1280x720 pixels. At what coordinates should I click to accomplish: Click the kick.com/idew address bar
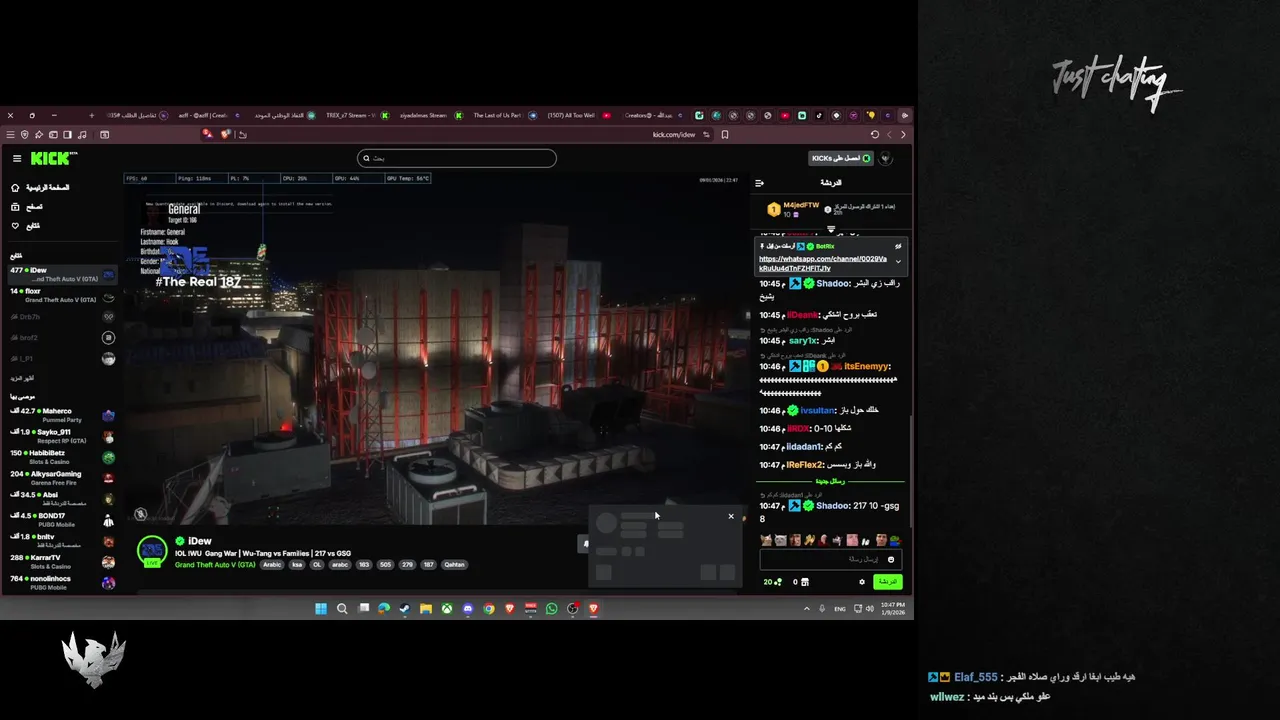[x=674, y=135]
